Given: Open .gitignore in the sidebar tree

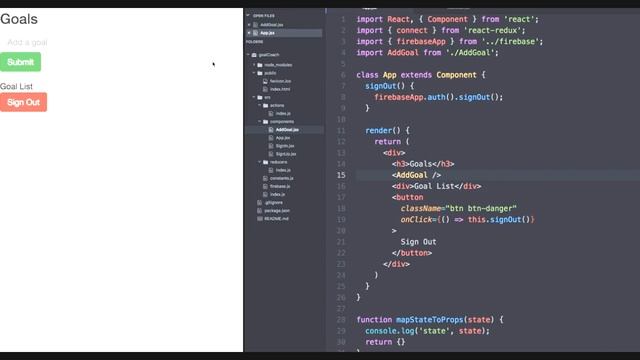Looking at the screenshot, I should (273, 202).
